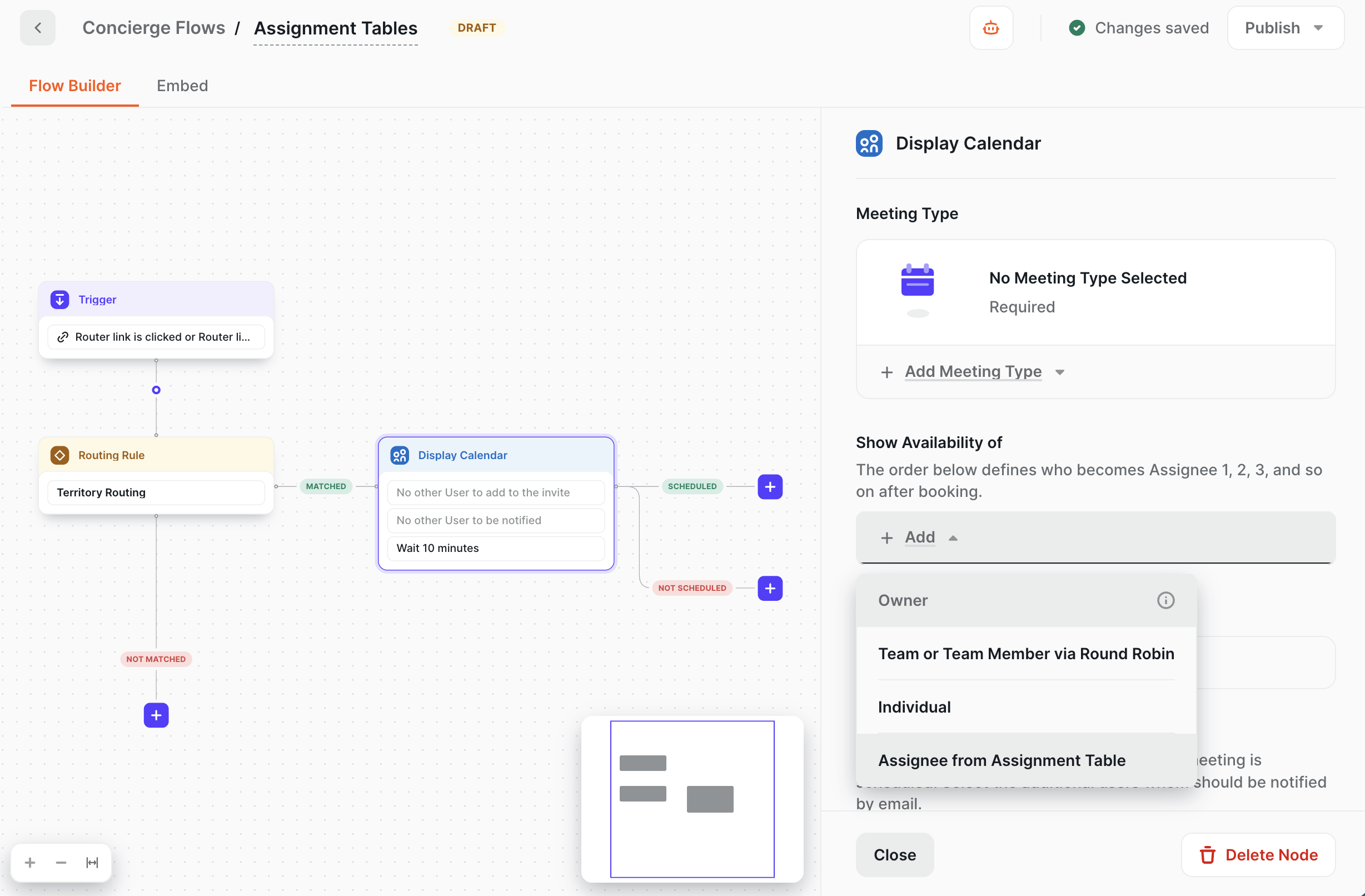Click the Display Calendar panel header icon
Image resolution: width=1365 pixels, height=896 pixels.
coord(869,143)
